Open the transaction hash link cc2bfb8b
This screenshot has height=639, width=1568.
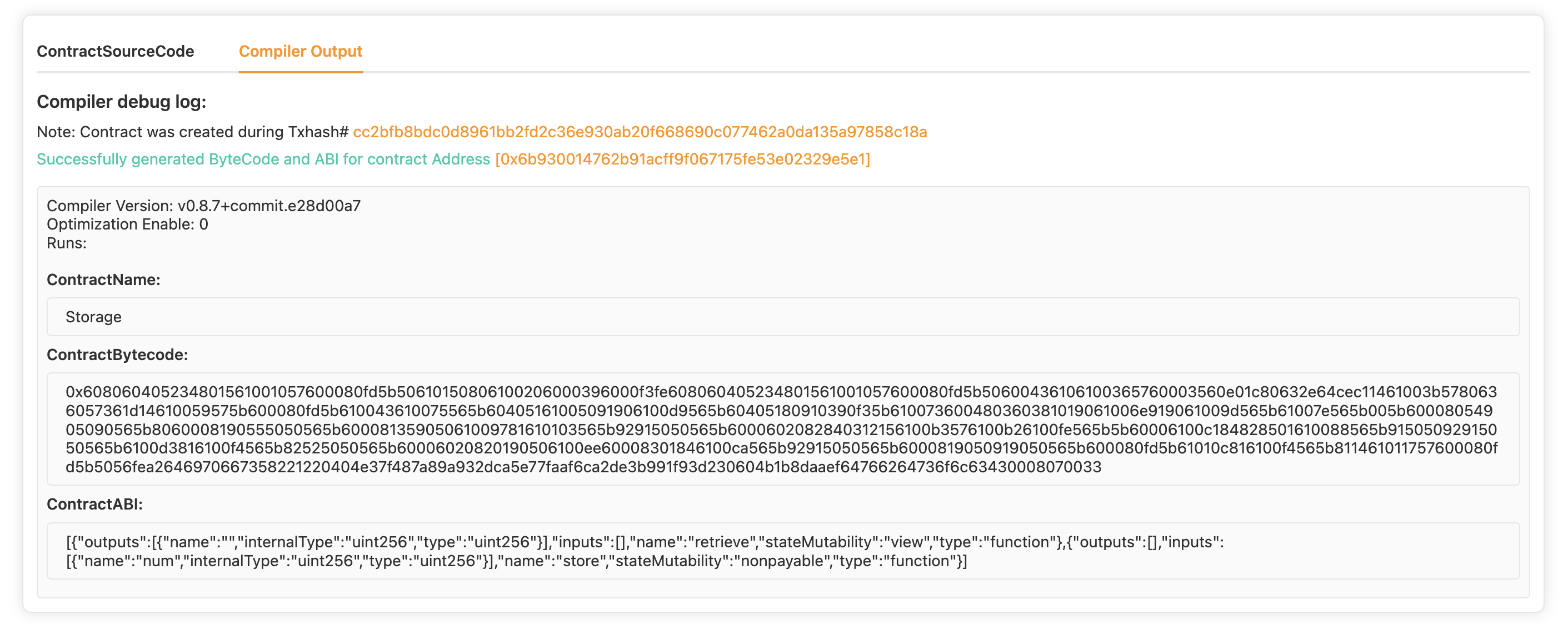(x=640, y=132)
